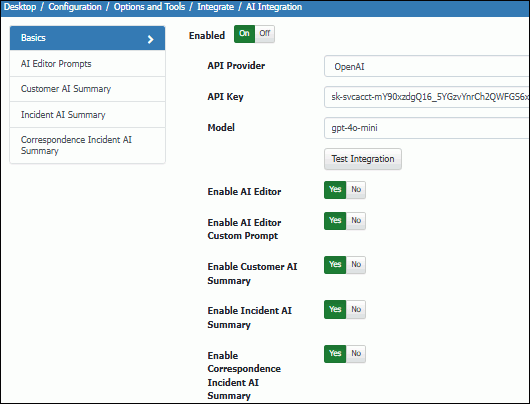Click the Test Integration button
530x404 pixels.
(x=363, y=159)
